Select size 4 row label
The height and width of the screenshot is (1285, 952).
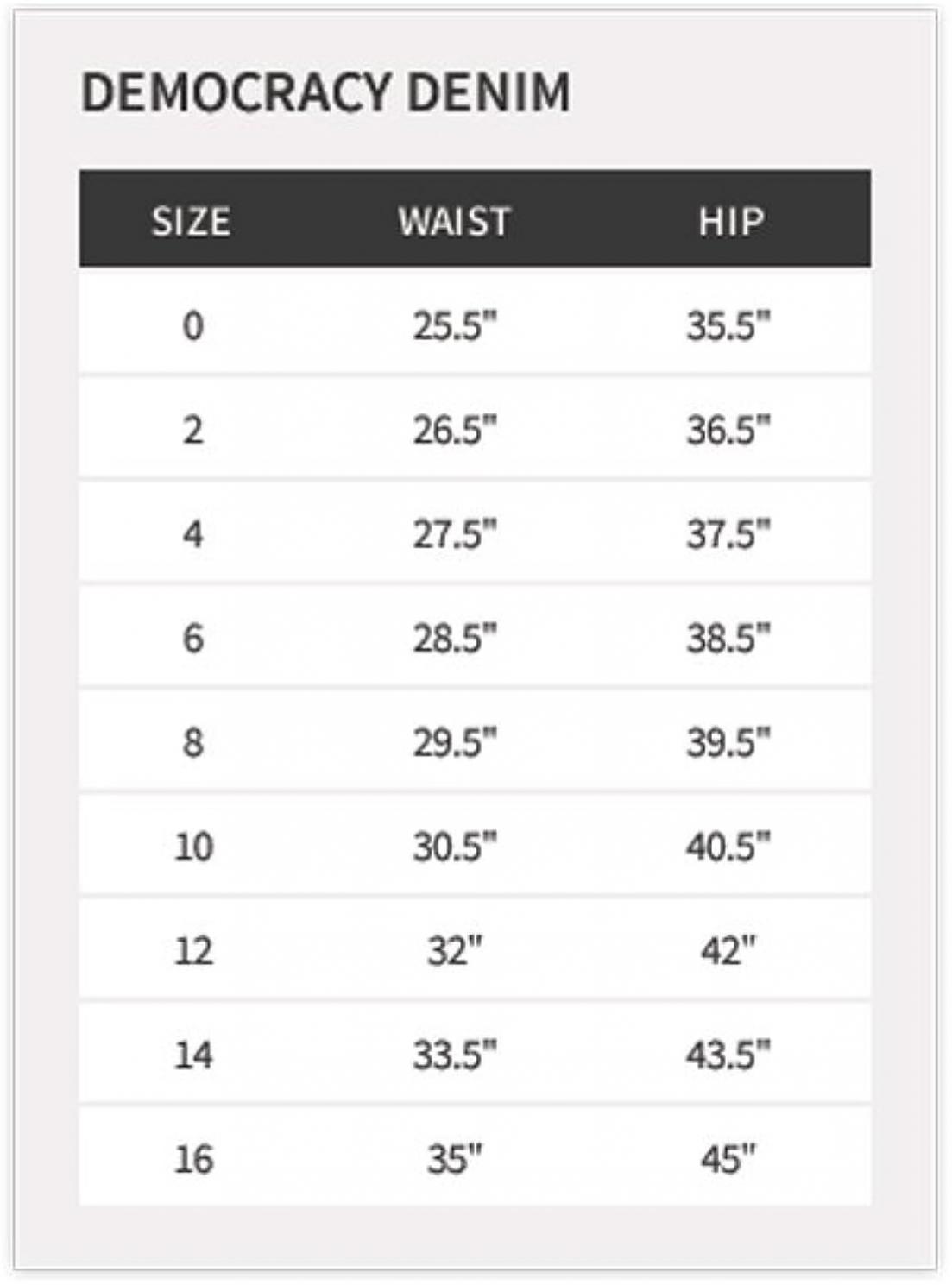[x=193, y=534]
